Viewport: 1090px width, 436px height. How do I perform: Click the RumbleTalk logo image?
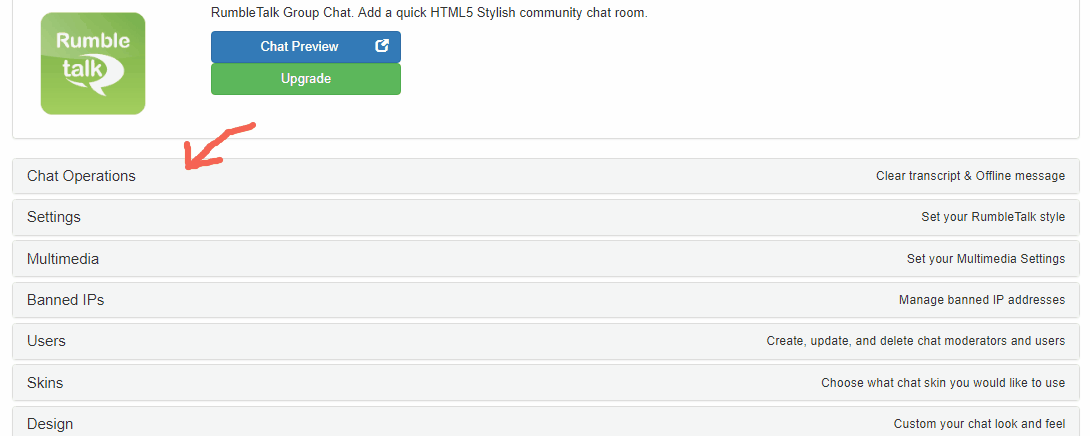[x=93, y=63]
